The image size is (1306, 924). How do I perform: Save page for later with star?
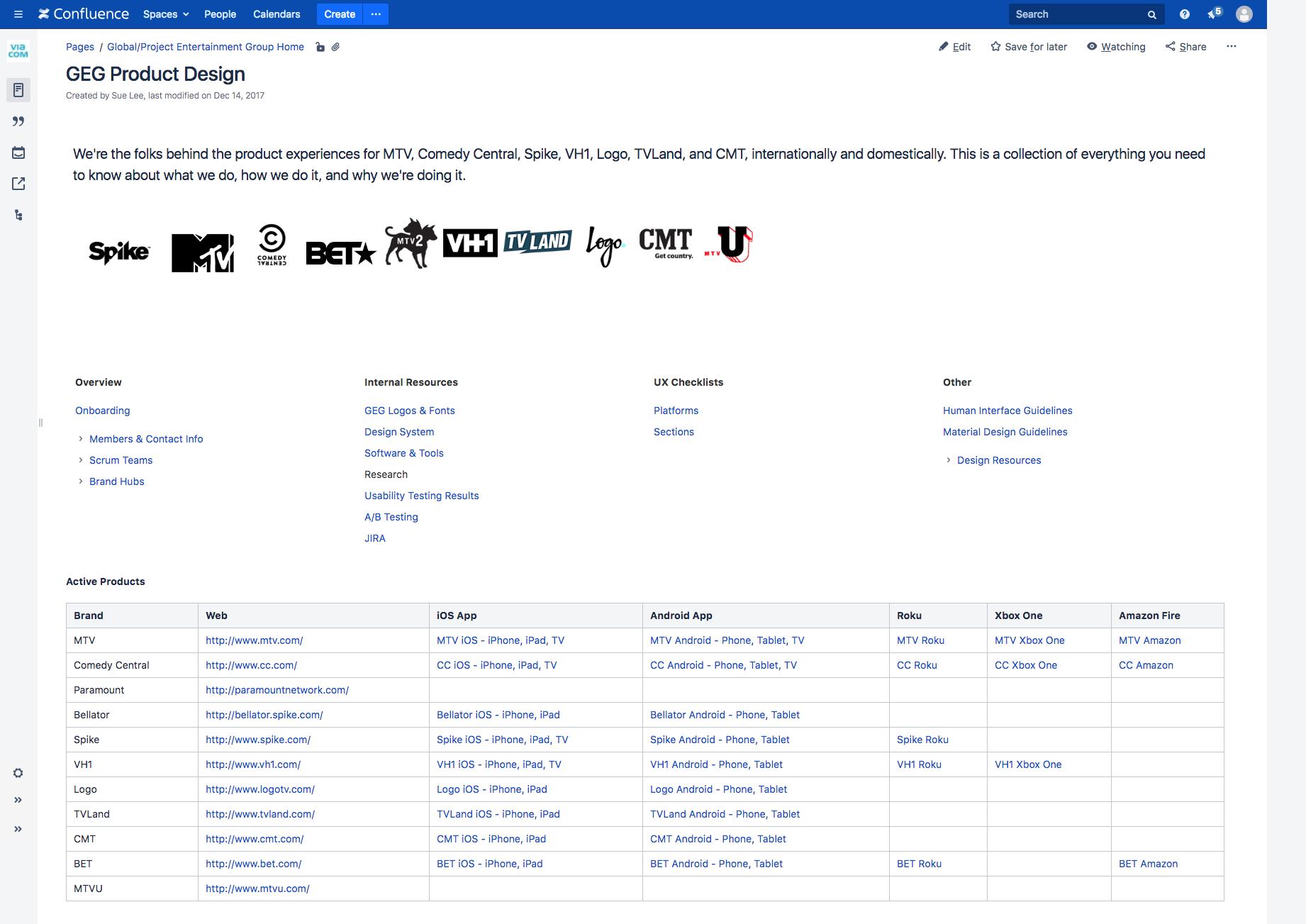1029,47
